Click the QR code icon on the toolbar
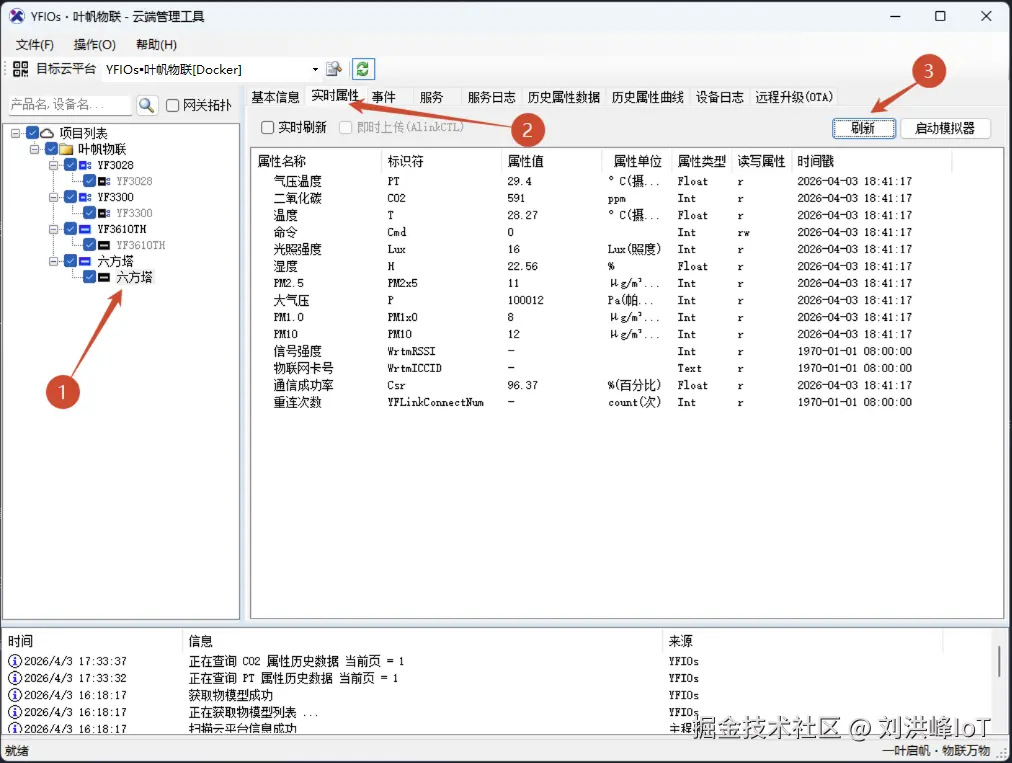 pyautogui.click(x=22, y=67)
